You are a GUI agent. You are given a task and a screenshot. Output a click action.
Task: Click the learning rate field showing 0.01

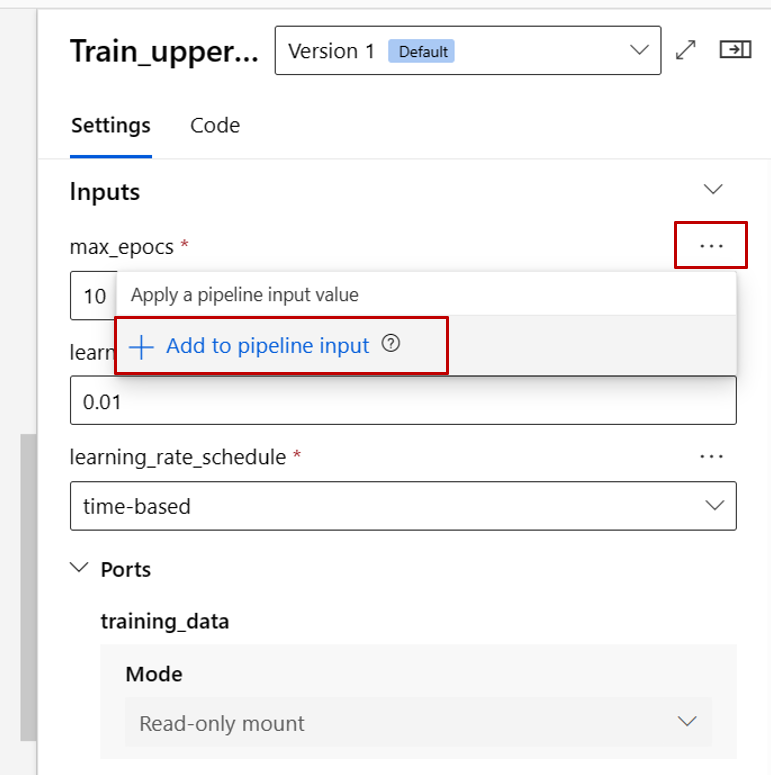pyautogui.click(x=403, y=400)
